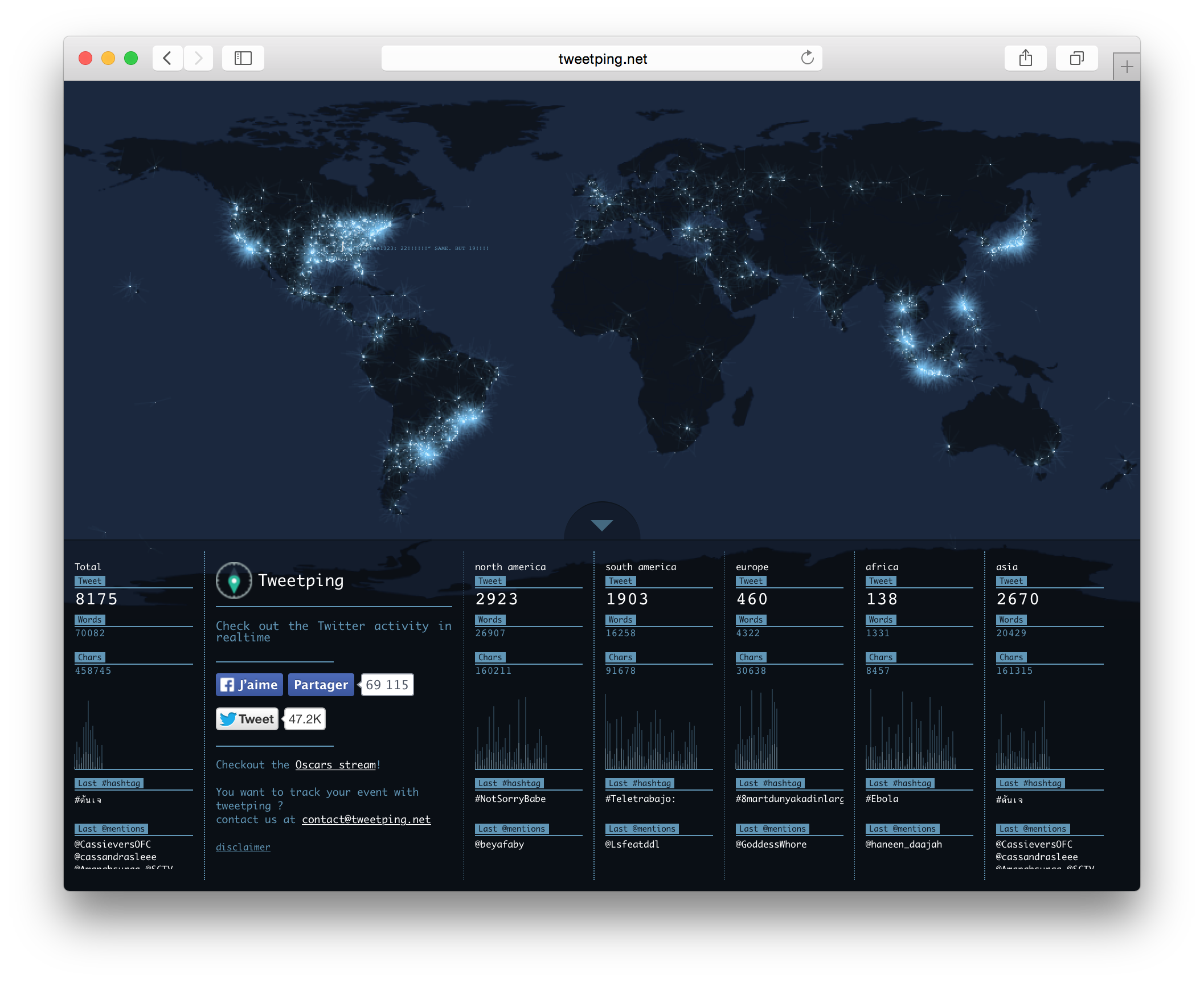Click the europe activity bar chart
Image resolution: width=1204 pixels, height=982 pixels.
(x=757, y=730)
